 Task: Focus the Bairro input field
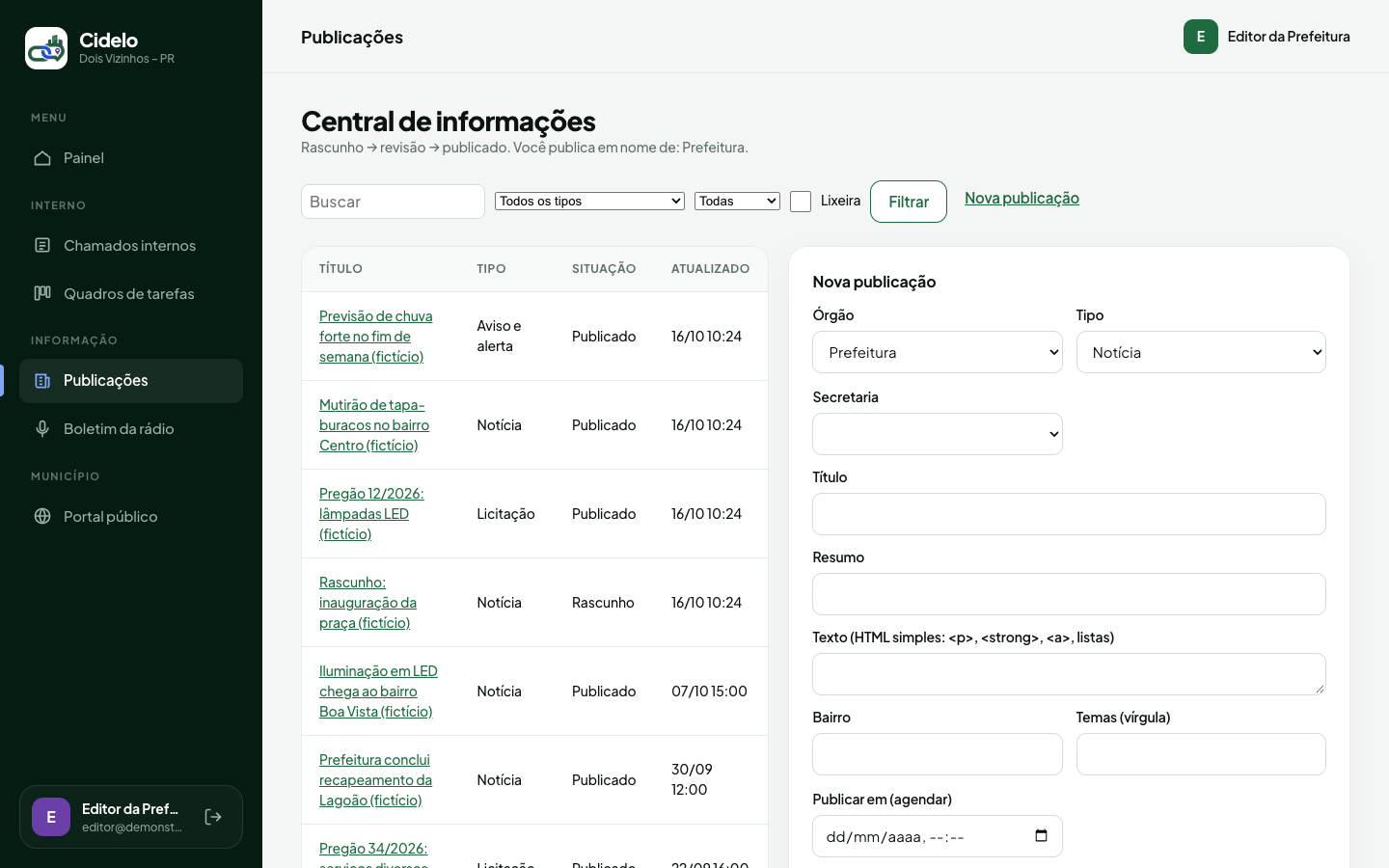938,754
